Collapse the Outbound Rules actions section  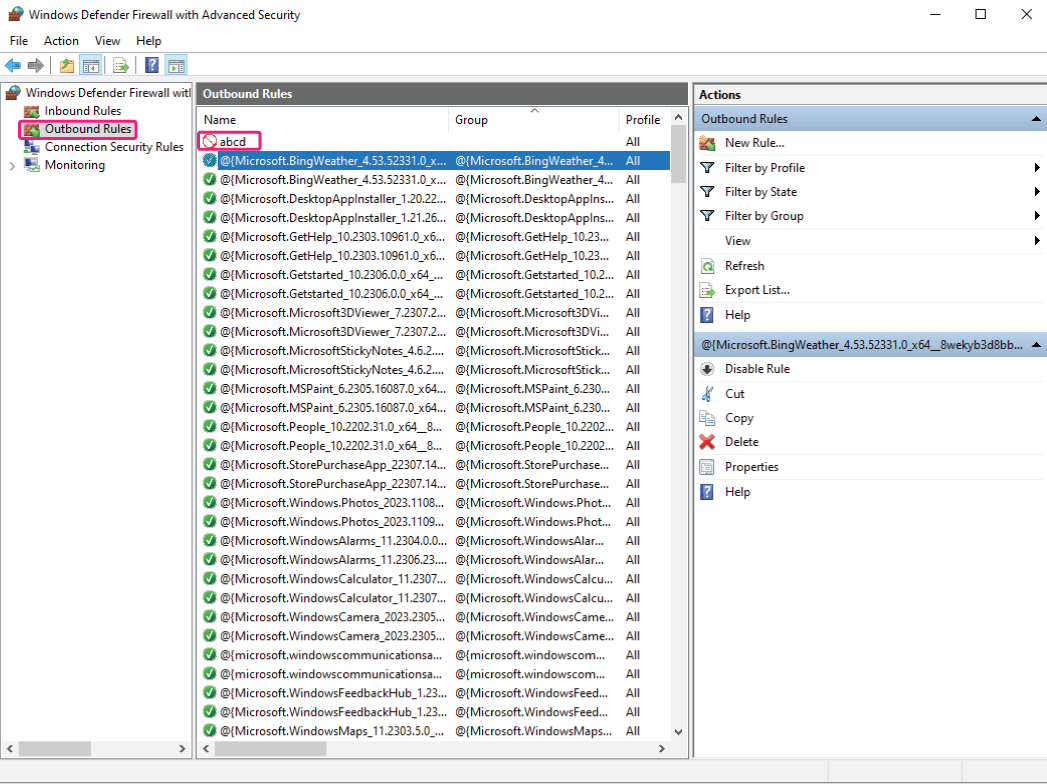tap(1036, 119)
